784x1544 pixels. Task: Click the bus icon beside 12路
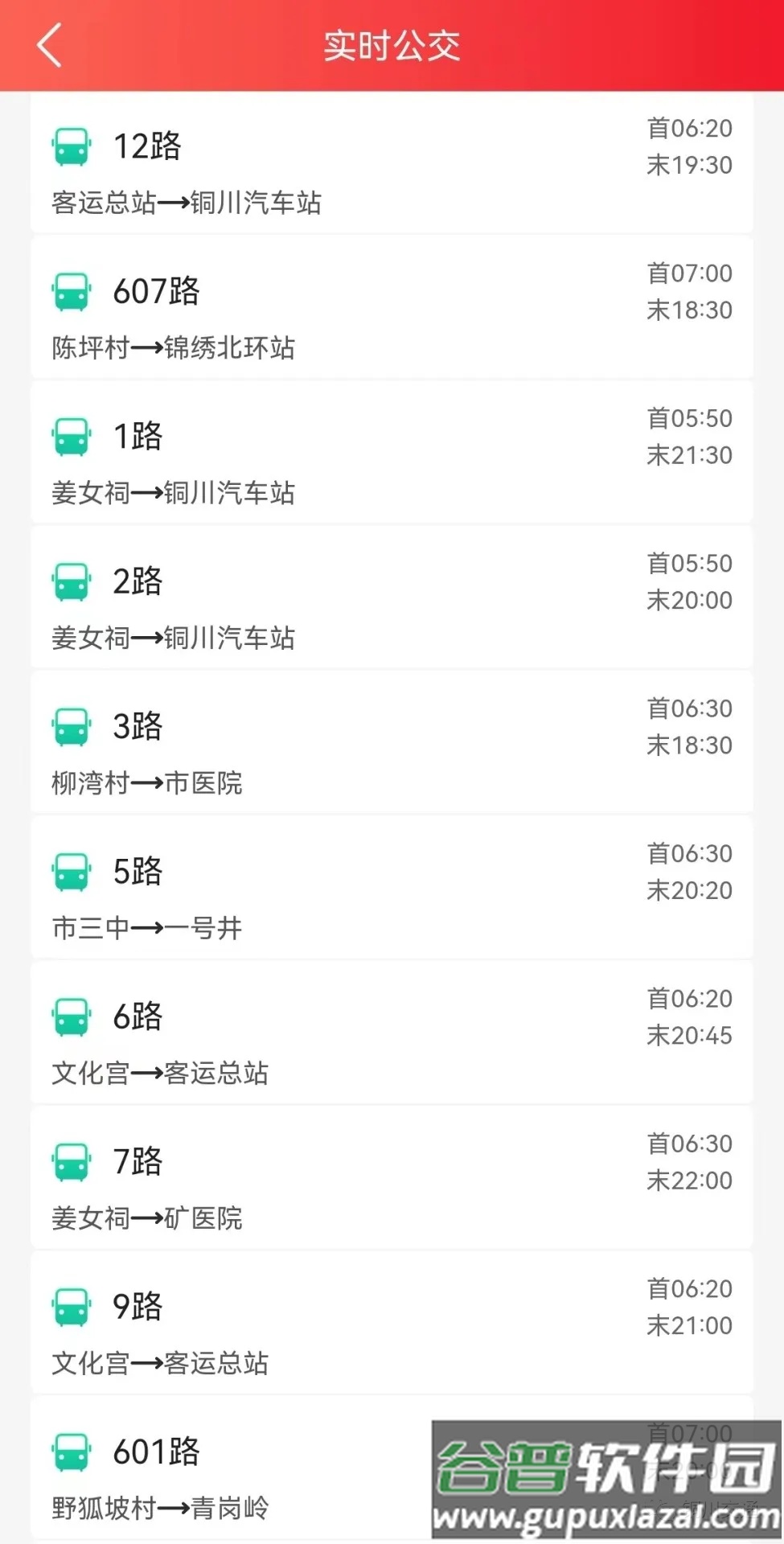[72, 146]
